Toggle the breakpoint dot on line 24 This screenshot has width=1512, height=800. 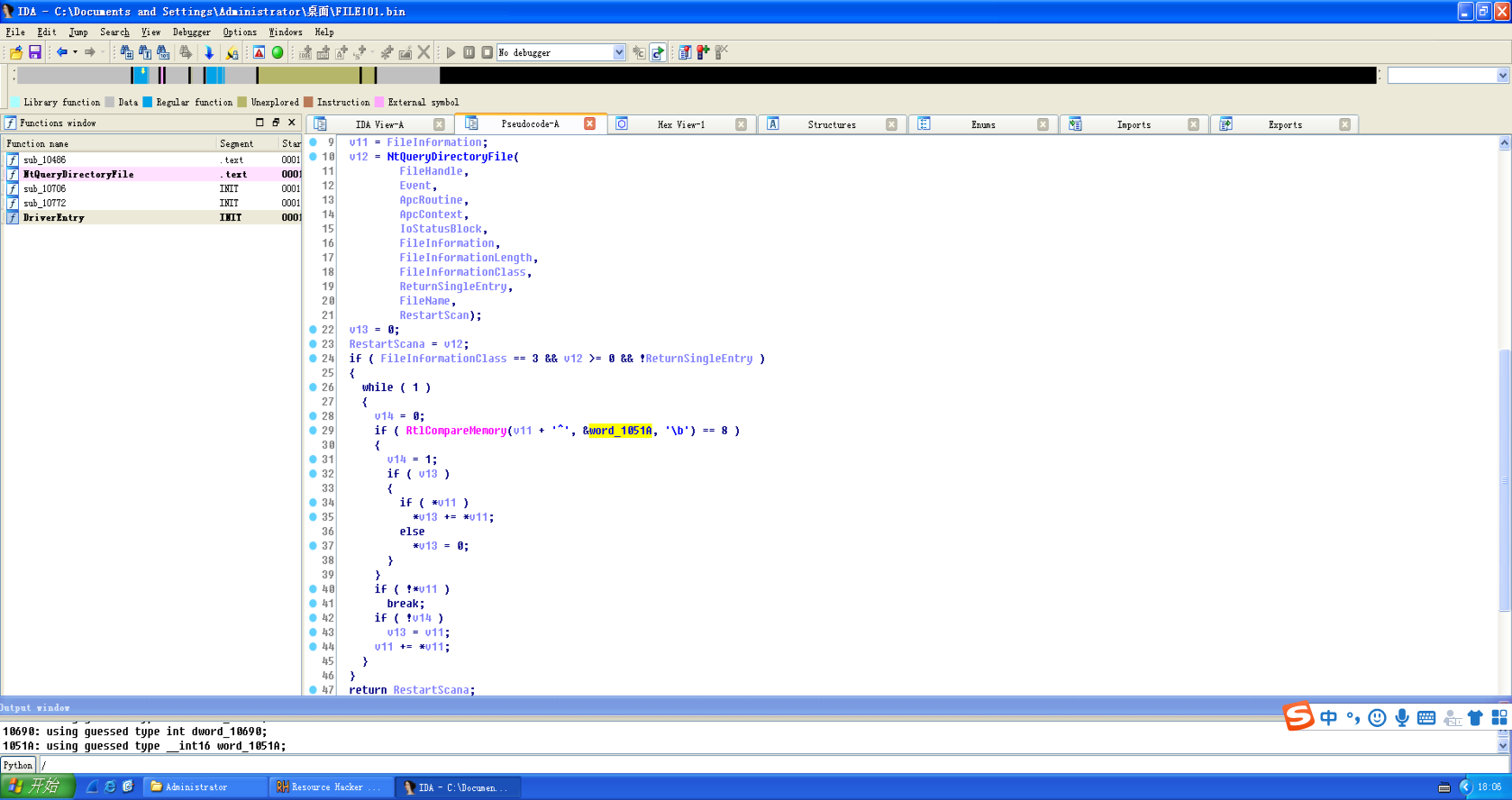[313, 359]
